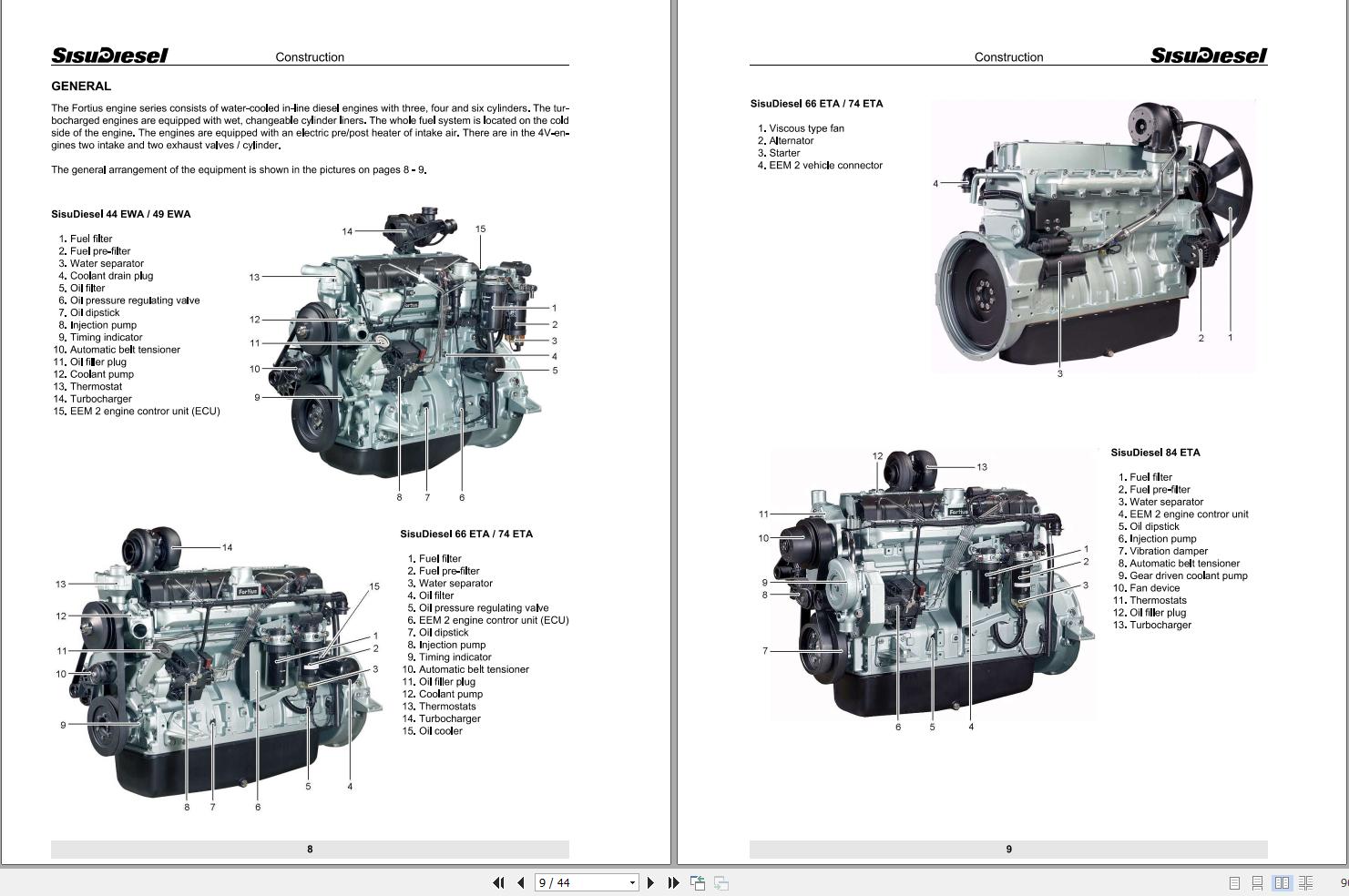The height and width of the screenshot is (896, 1349).
Task: Click the left-page SisuDiesel 66 ETA / 74 ETA heading
Action: (x=466, y=534)
